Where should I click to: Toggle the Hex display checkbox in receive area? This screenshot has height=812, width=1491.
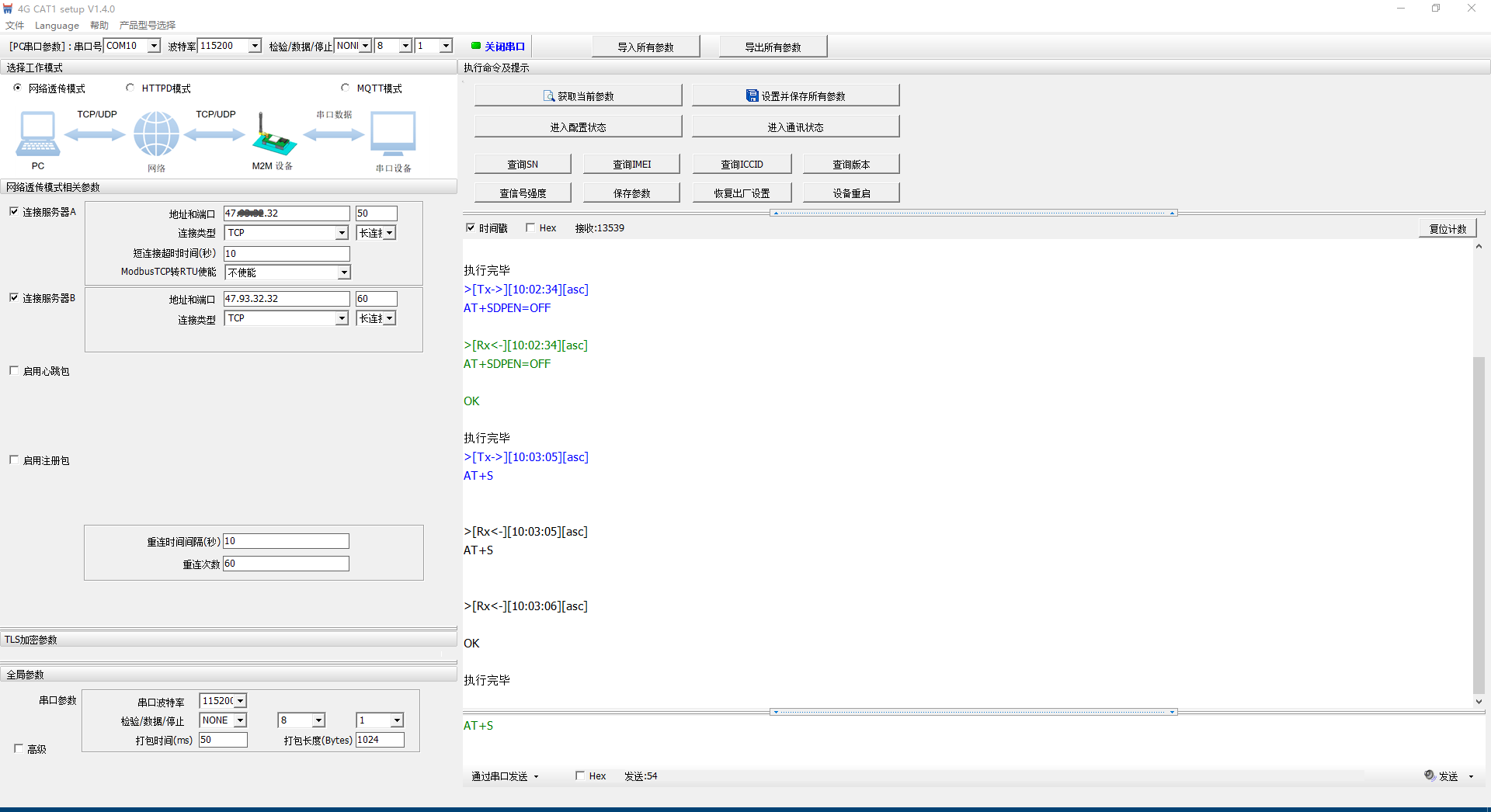pyautogui.click(x=530, y=227)
